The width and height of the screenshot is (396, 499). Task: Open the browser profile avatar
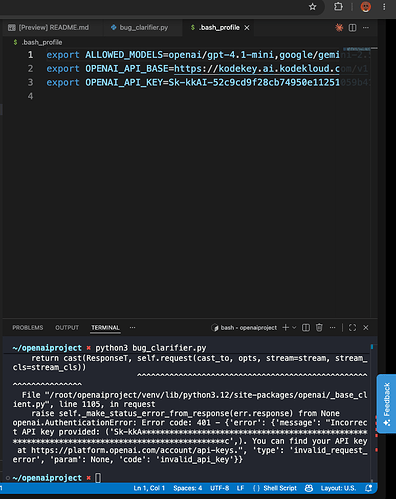(366, 7)
